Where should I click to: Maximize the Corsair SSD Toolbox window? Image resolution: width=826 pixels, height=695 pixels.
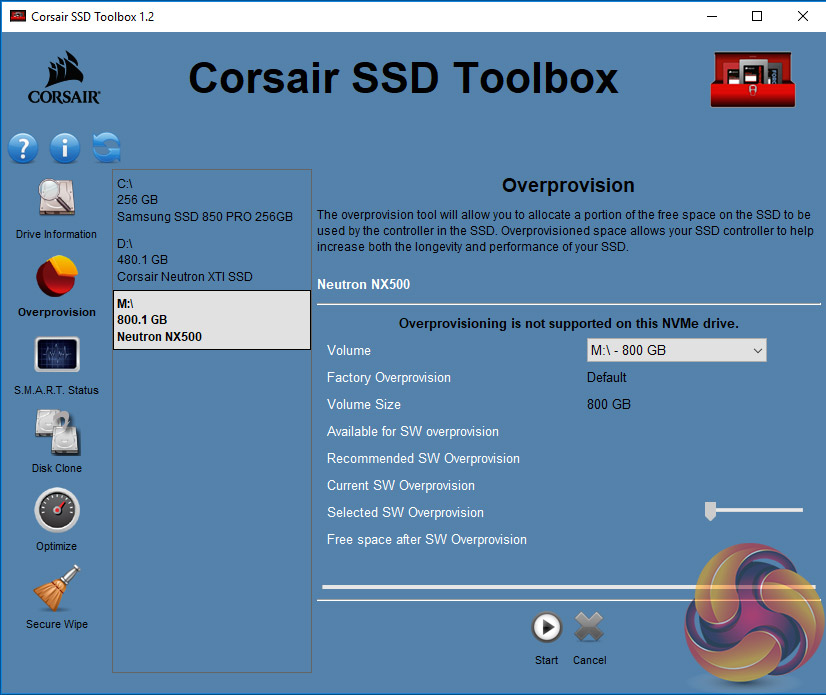click(757, 17)
